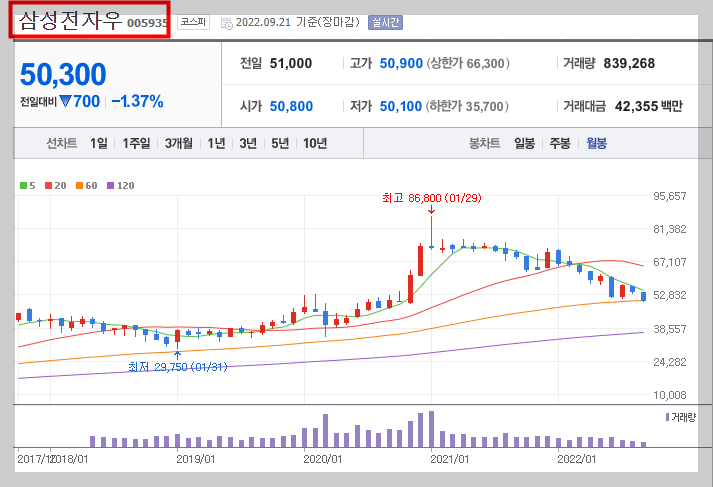Click the -1.37% change value
This screenshot has height=487, width=713.
pyautogui.click(x=137, y=101)
